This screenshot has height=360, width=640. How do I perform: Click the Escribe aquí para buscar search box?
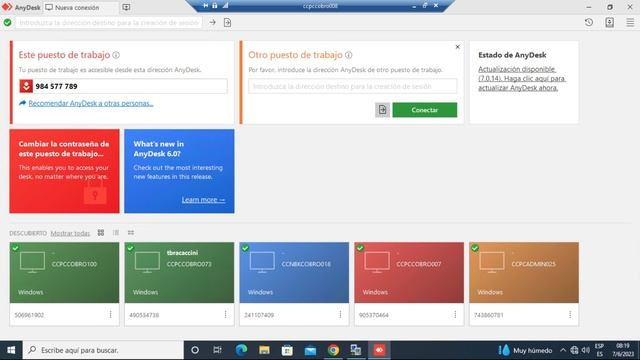tap(103, 350)
